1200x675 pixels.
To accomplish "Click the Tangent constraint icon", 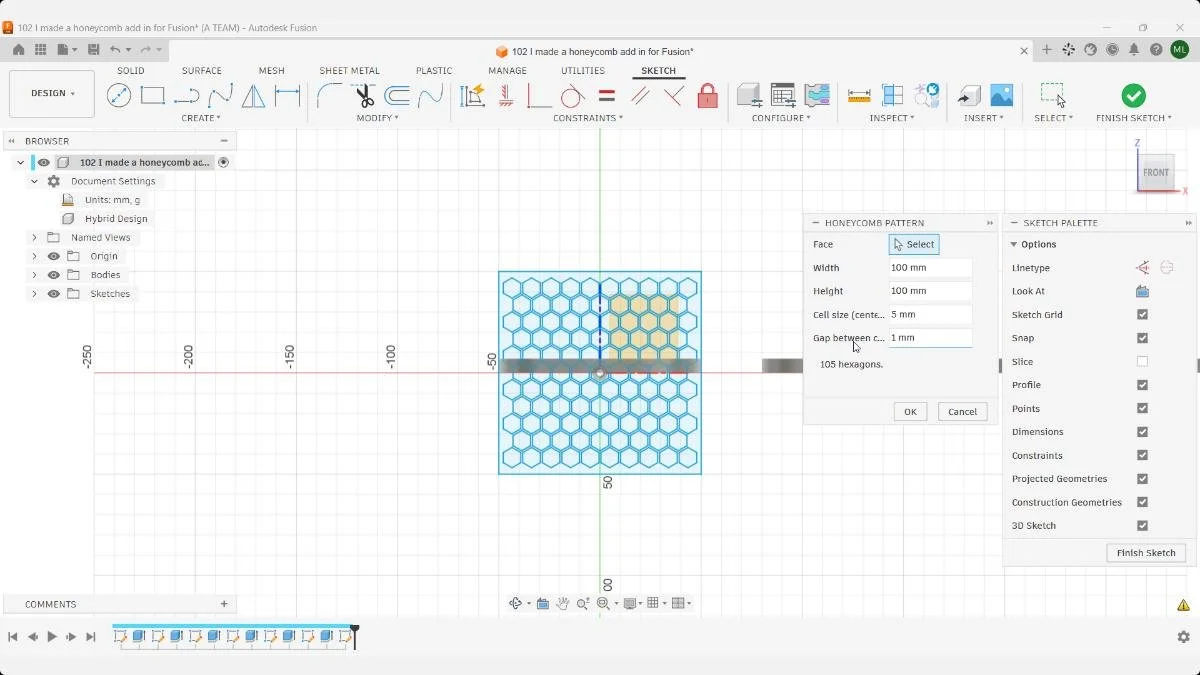I will (x=572, y=96).
